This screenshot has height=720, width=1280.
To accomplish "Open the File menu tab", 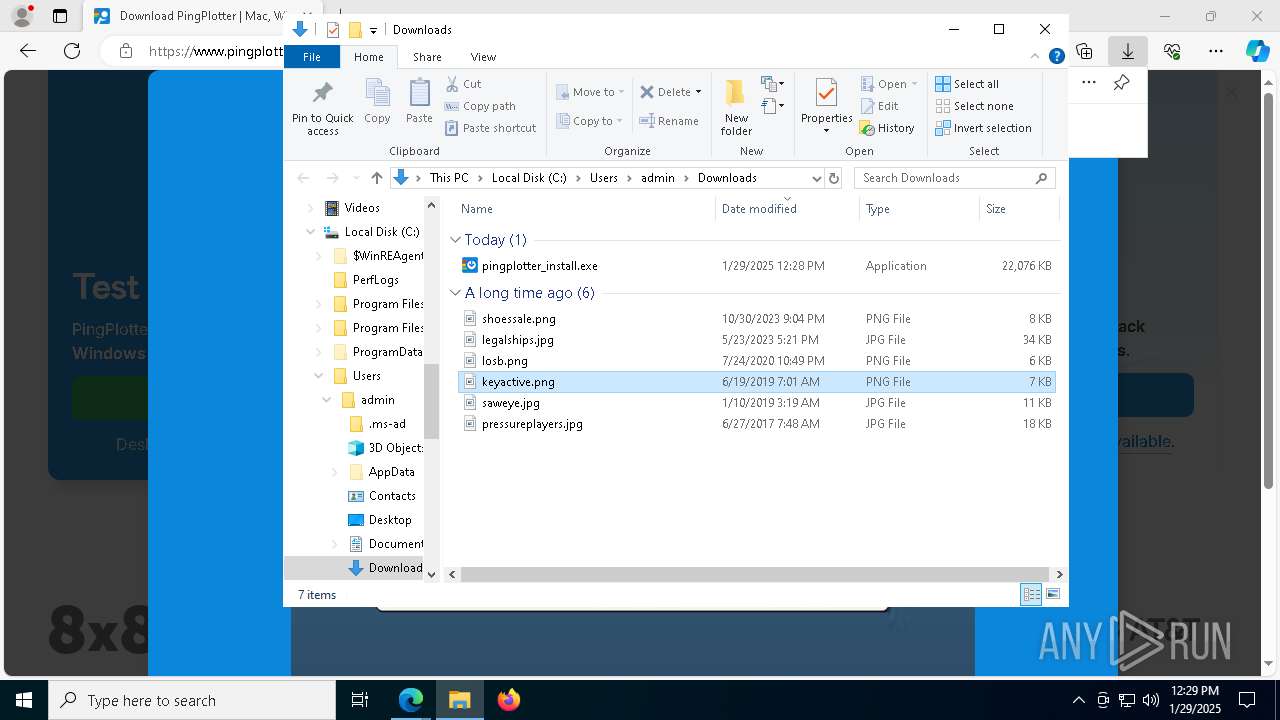I will pos(312,57).
